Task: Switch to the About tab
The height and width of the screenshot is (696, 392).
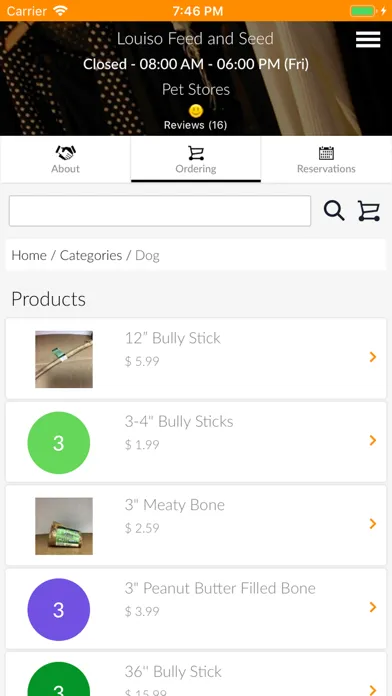Action: point(66,159)
